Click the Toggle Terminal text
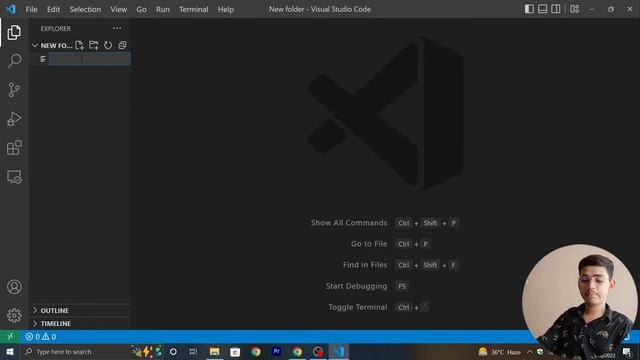This screenshot has width=640, height=360. tap(358, 307)
